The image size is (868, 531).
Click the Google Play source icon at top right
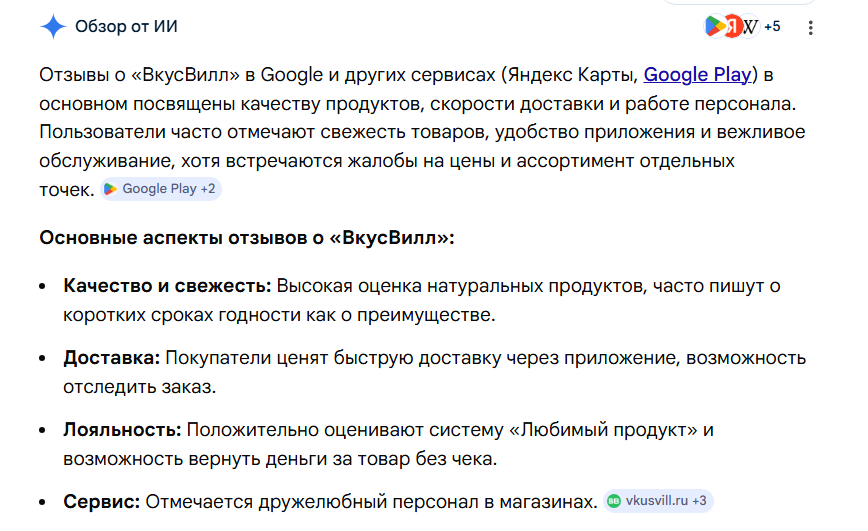point(715,27)
